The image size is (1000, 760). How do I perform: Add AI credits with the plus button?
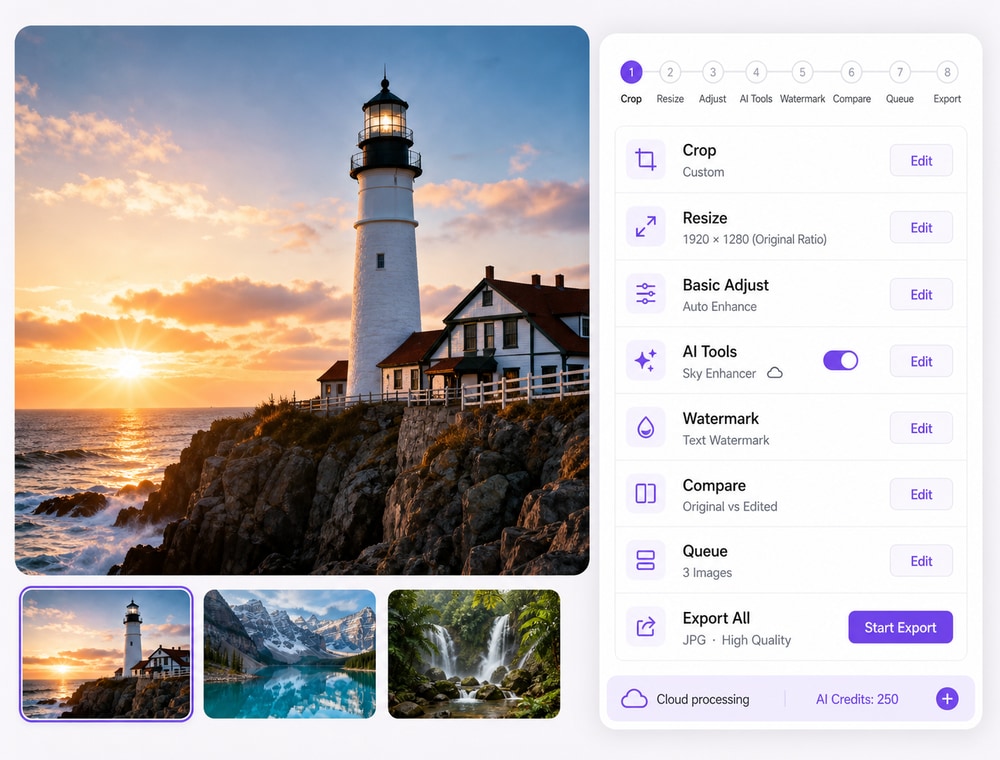pos(947,699)
